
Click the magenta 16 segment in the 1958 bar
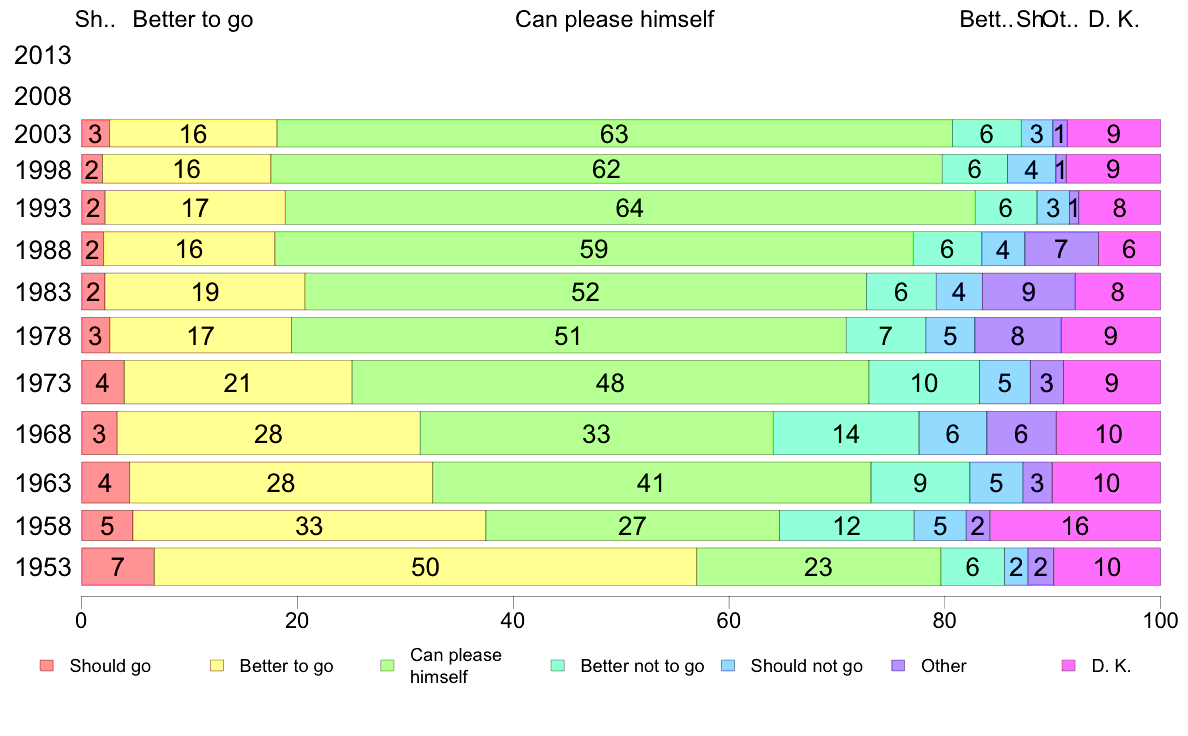[1075, 525]
